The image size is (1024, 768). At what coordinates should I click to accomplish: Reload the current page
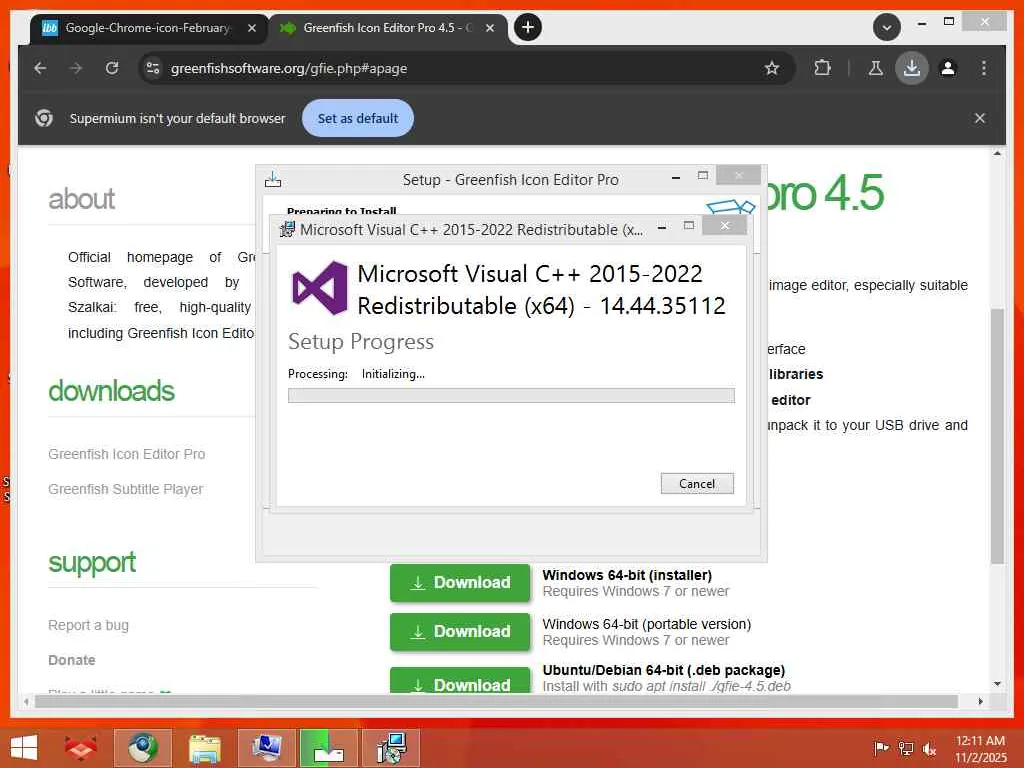click(x=112, y=68)
